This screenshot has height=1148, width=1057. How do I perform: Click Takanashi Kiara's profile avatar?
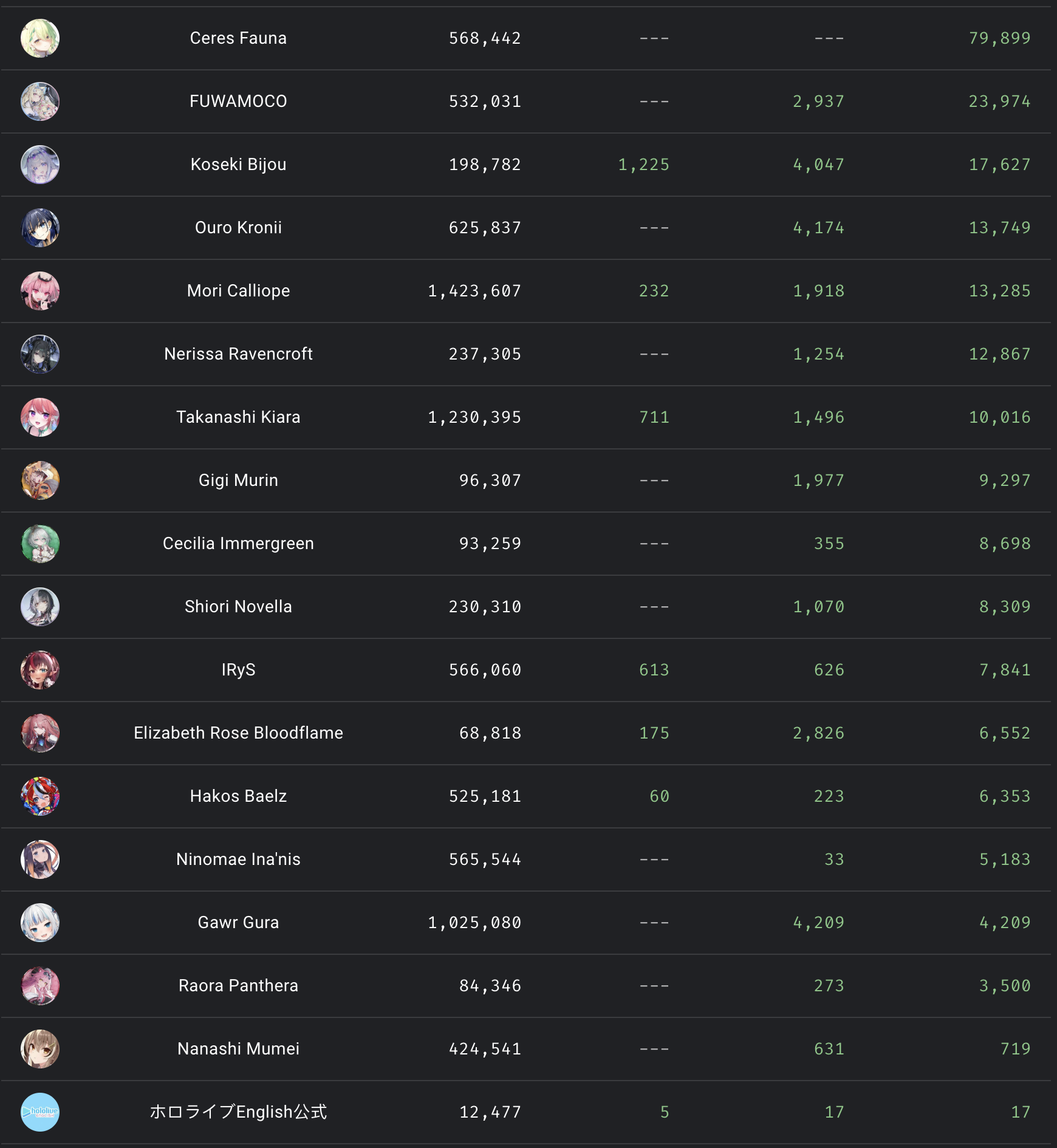click(x=40, y=417)
